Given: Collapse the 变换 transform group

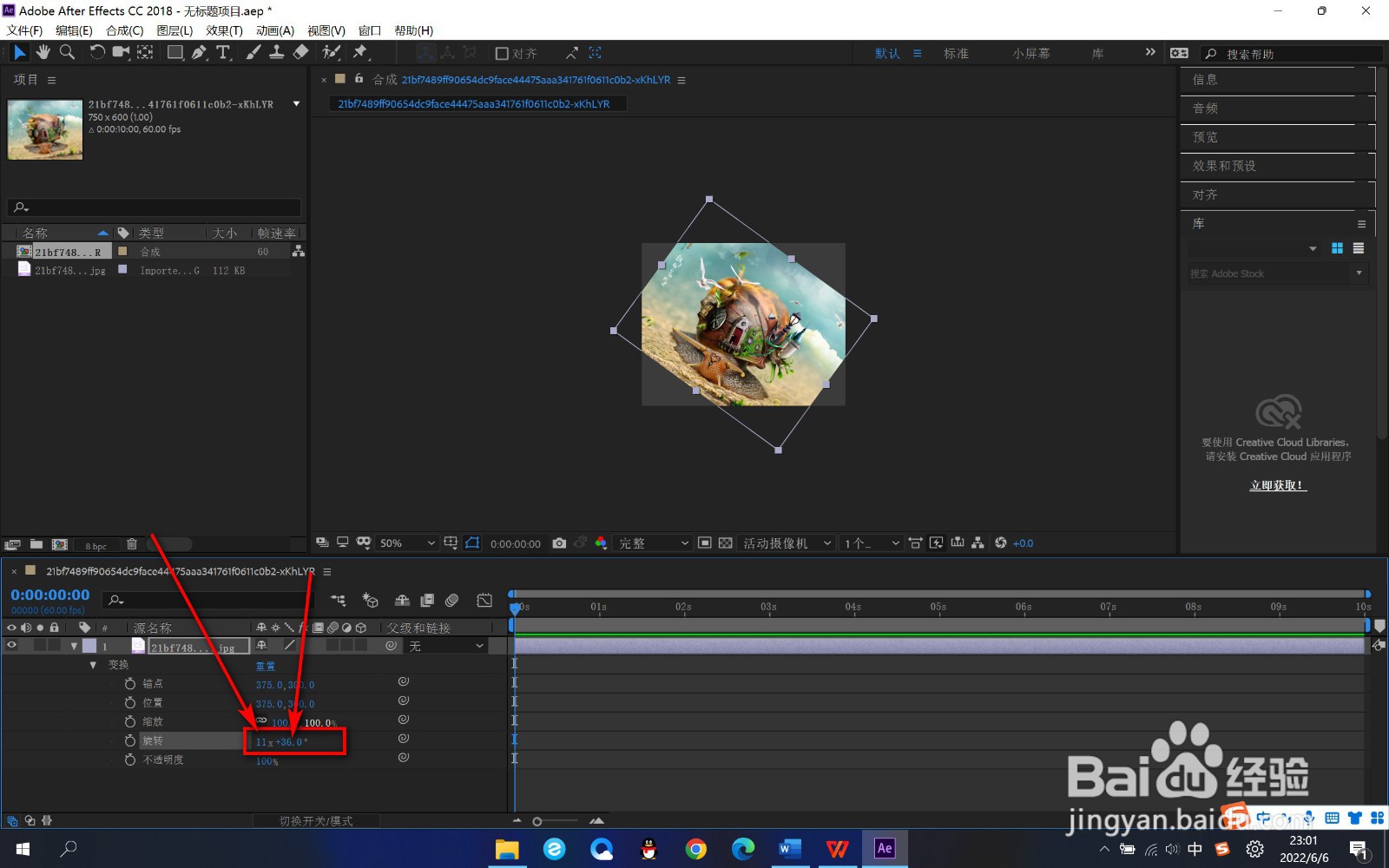Looking at the screenshot, I should 93,665.
